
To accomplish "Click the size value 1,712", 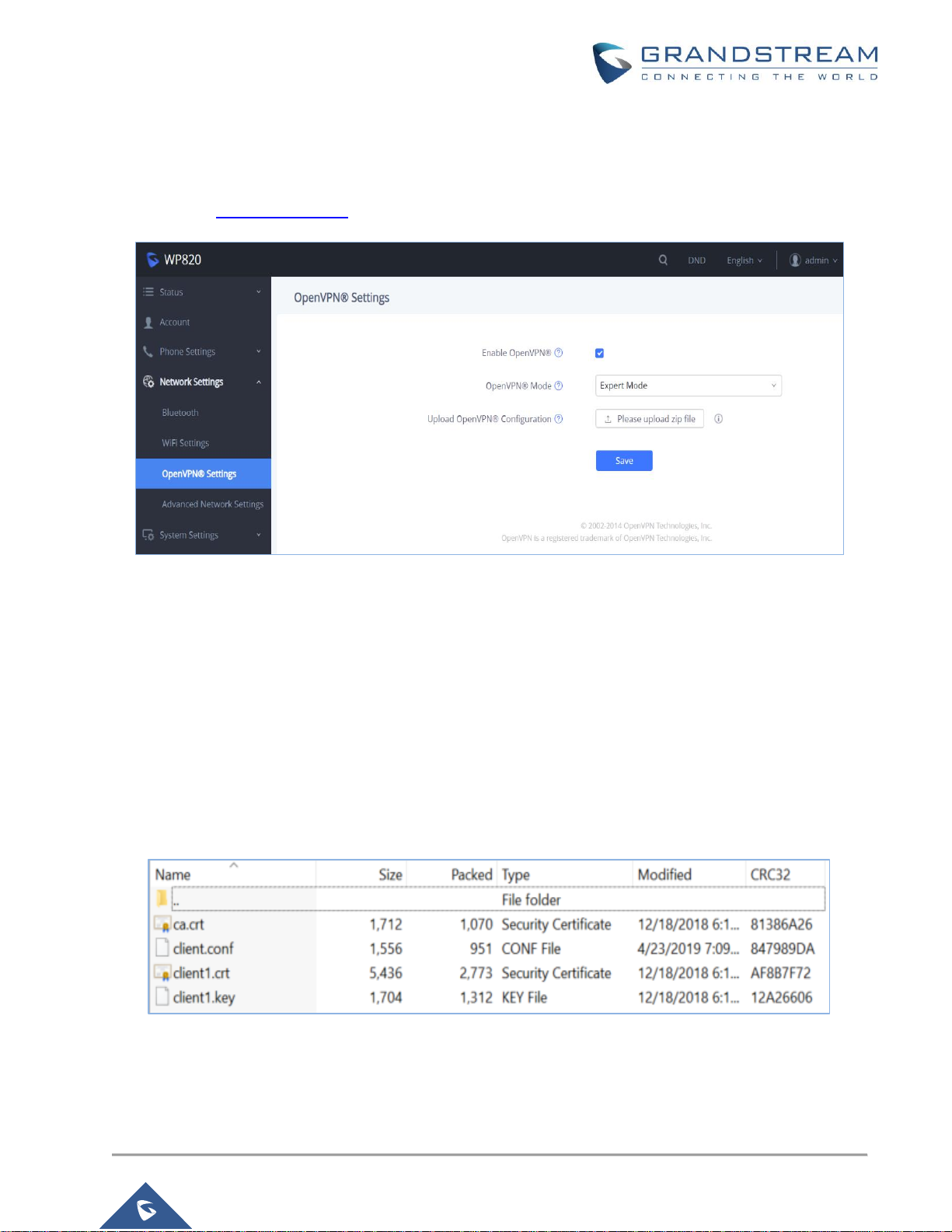I will pyautogui.click(x=385, y=924).
